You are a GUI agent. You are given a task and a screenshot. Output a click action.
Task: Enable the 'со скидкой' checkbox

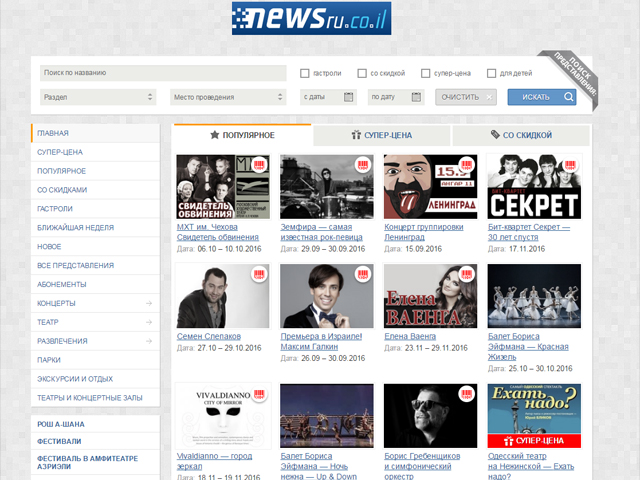click(362, 73)
